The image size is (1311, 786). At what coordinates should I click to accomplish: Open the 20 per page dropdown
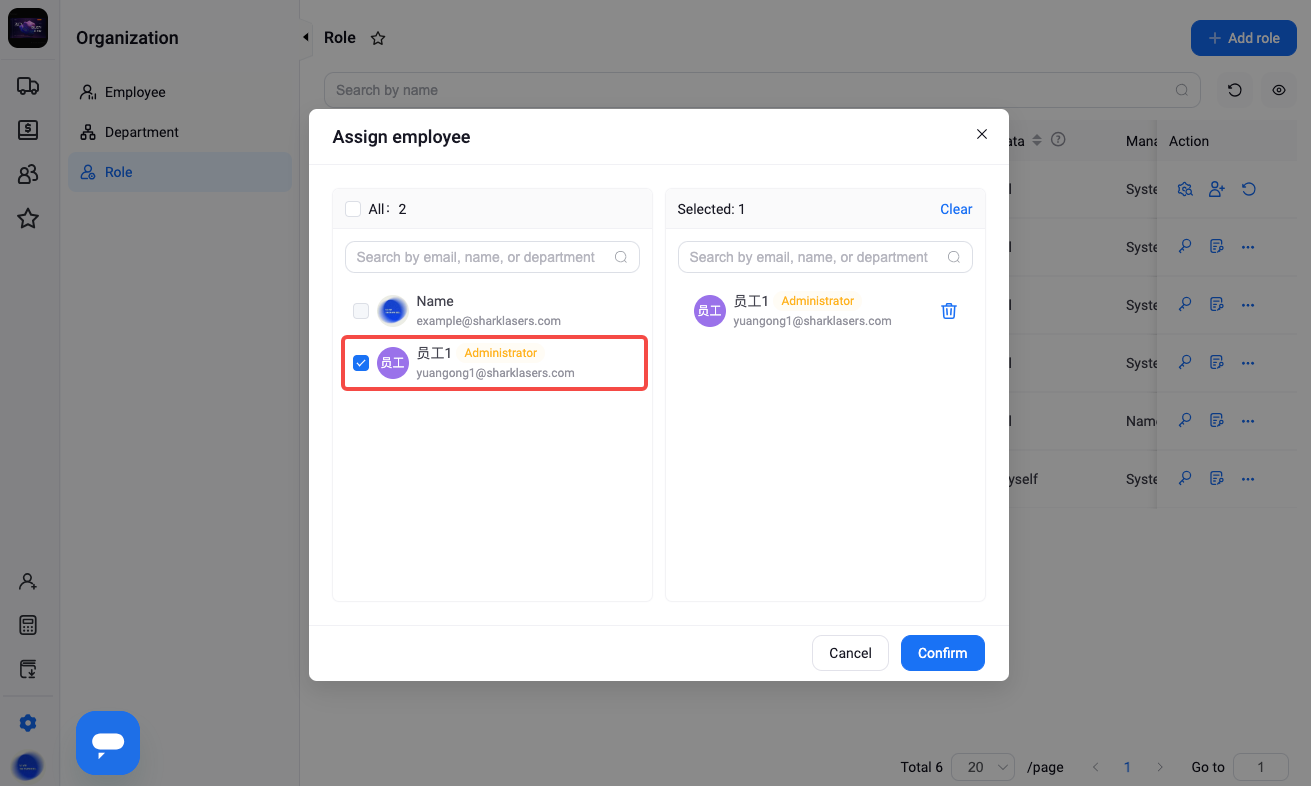click(983, 767)
